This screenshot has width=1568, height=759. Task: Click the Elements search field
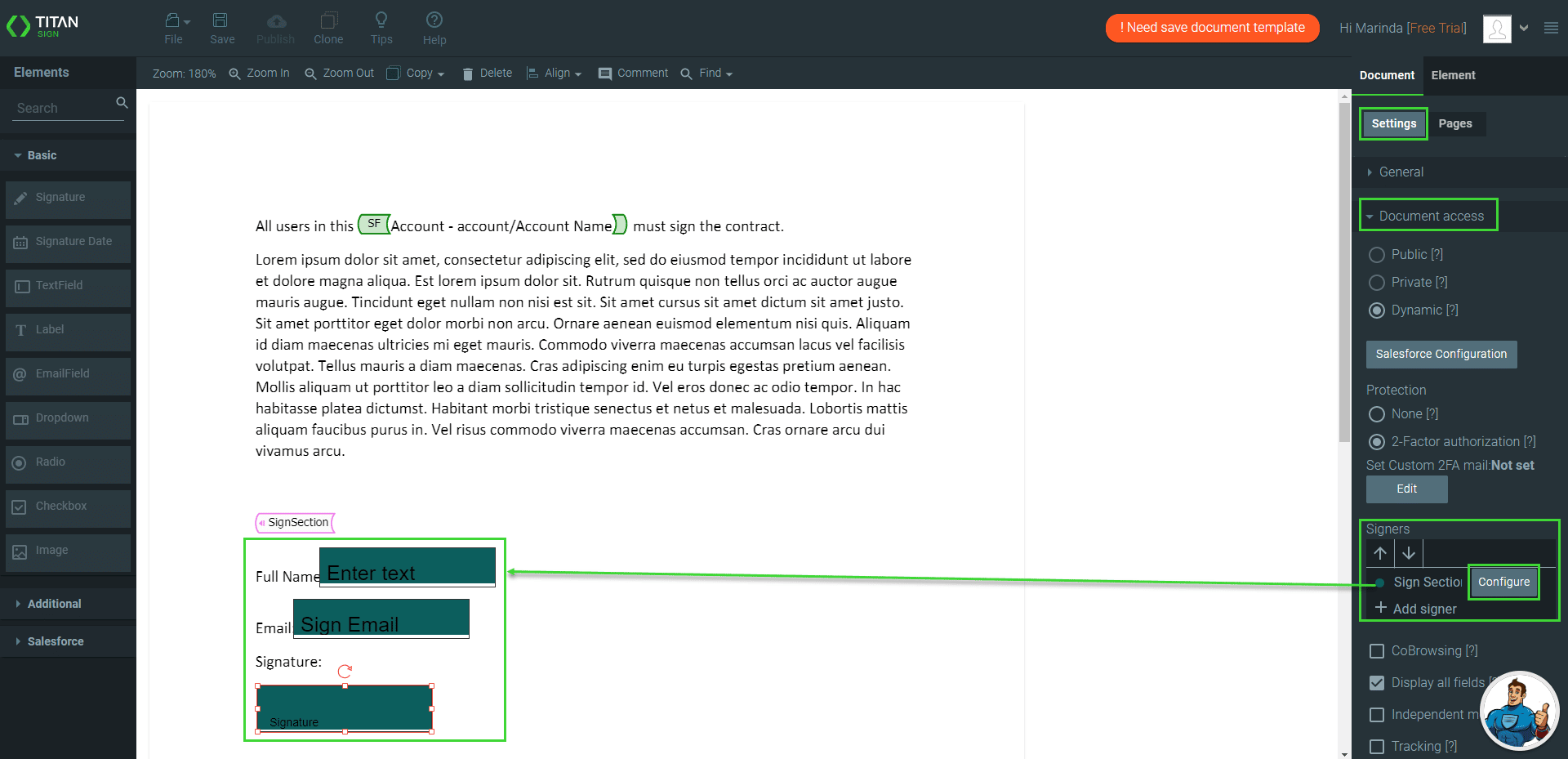coord(65,108)
